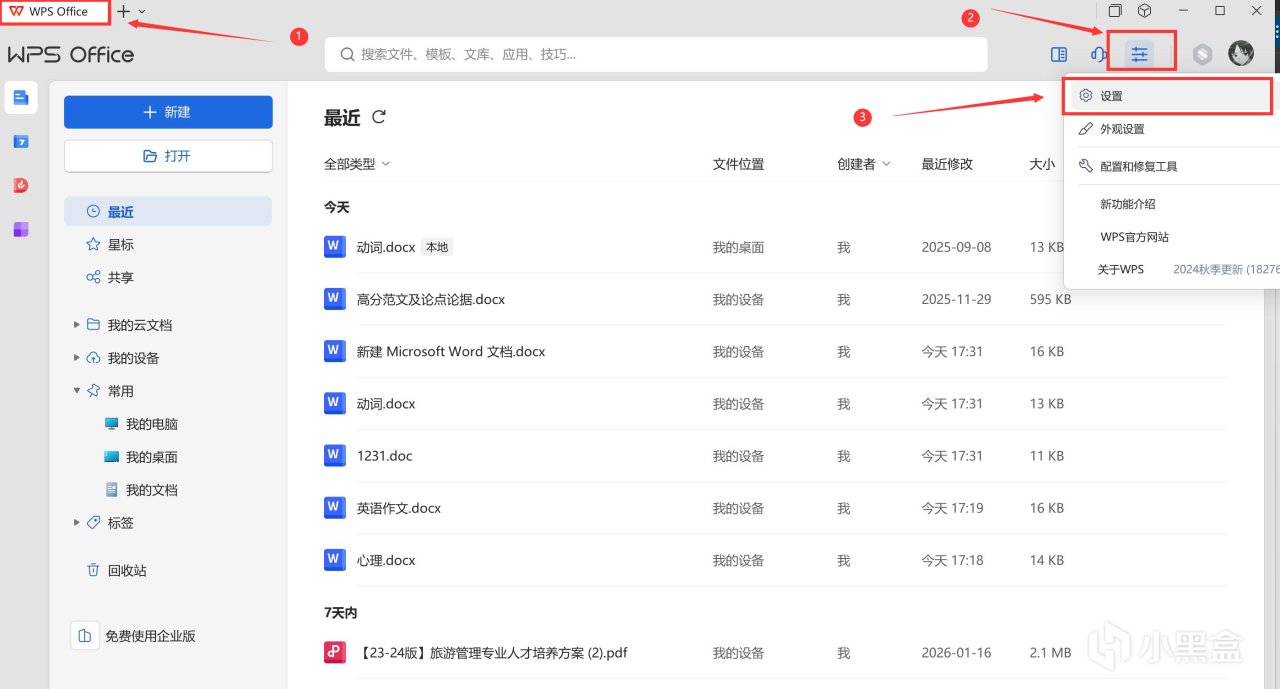Click the stacked windows icon in title bar
Image resolution: width=1280 pixels, height=689 pixels.
click(x=1115, y=11)
